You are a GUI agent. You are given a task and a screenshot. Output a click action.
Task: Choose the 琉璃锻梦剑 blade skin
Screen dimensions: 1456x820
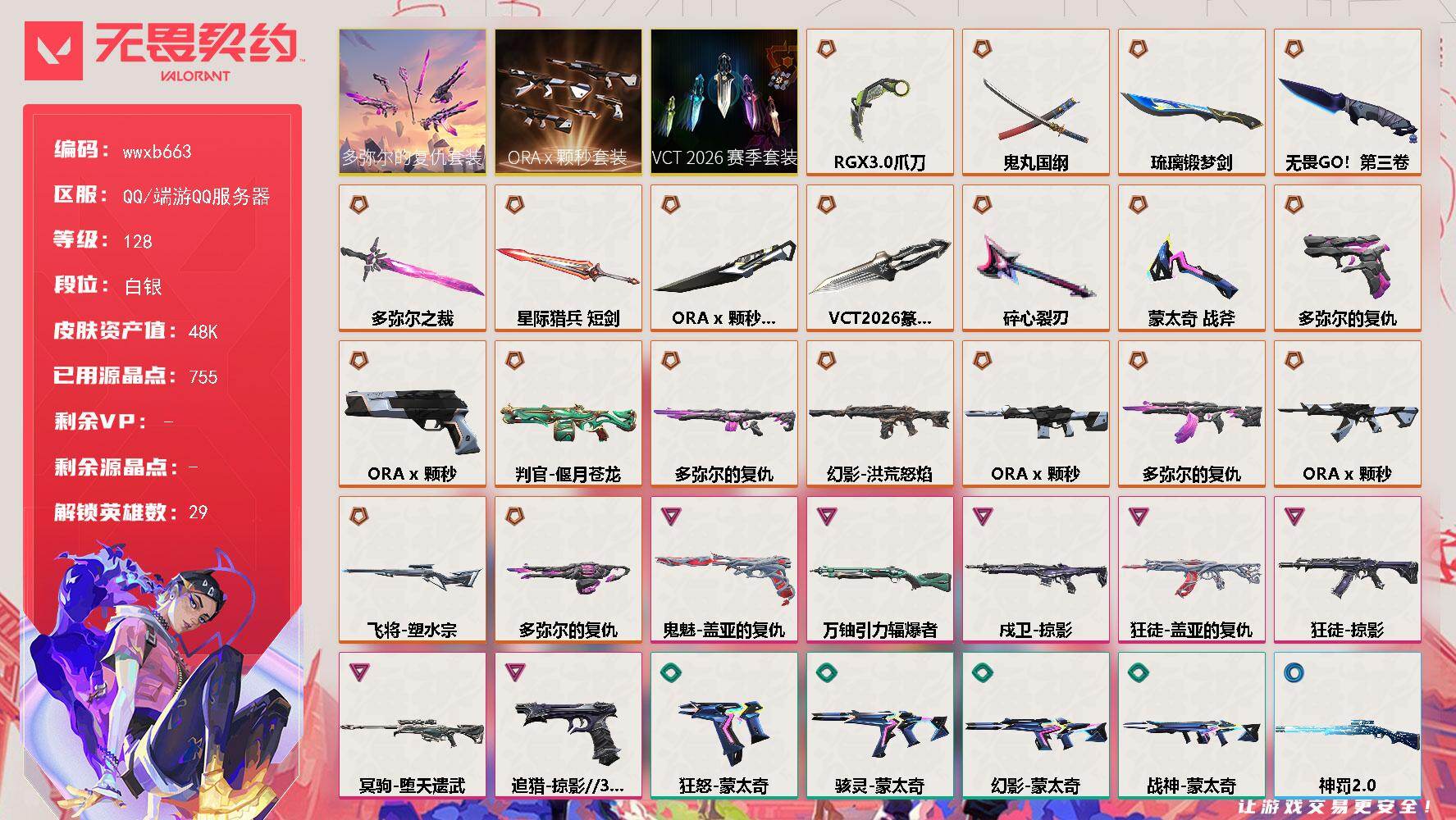[x=1191, y=102]
